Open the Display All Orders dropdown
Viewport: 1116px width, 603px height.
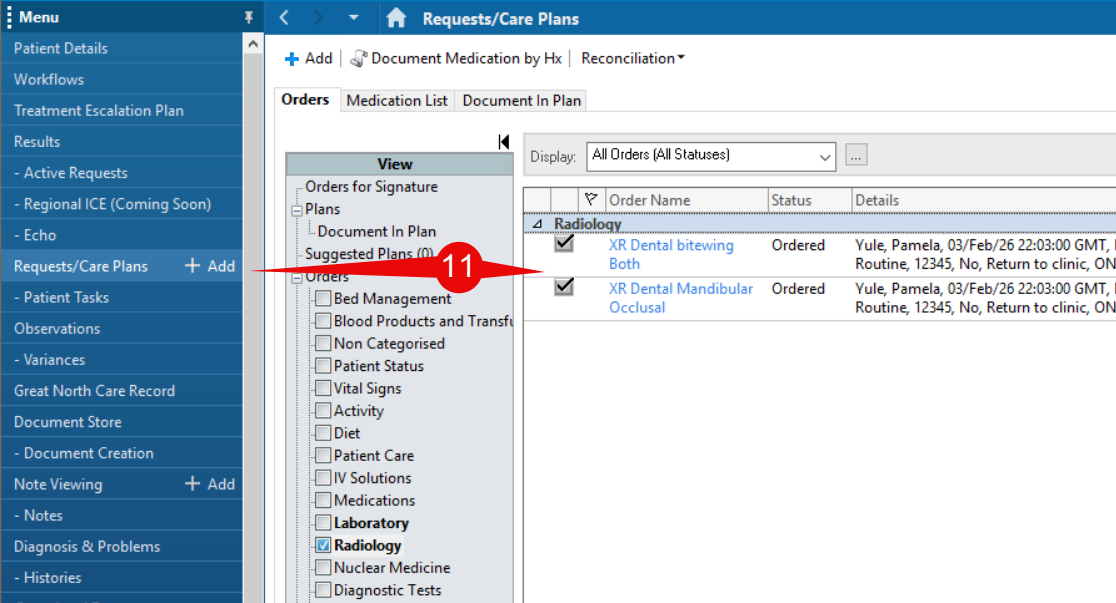[825, 156]
